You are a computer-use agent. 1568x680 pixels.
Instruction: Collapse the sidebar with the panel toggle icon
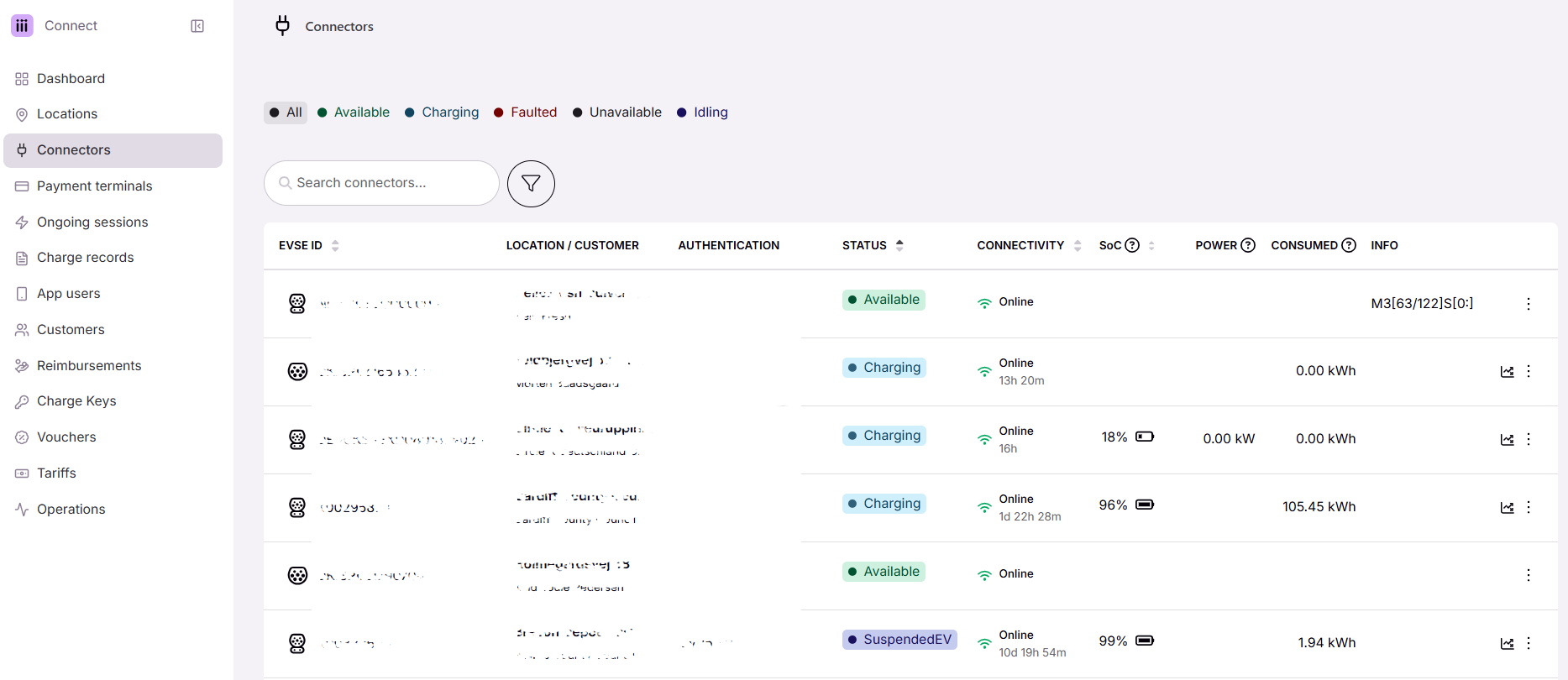pos(197,26)
